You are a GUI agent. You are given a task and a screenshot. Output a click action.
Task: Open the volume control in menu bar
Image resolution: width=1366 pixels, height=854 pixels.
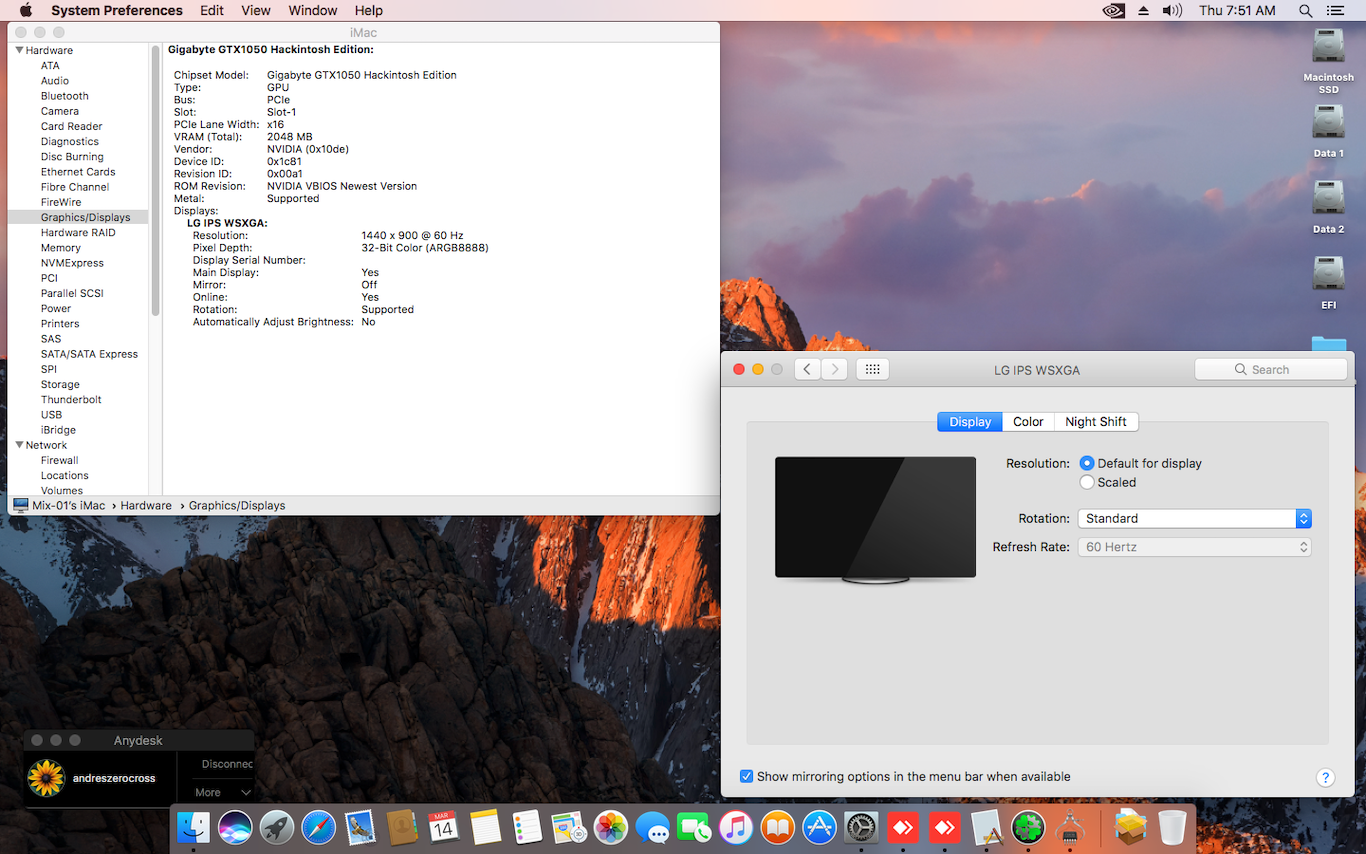click(1172, 11)
